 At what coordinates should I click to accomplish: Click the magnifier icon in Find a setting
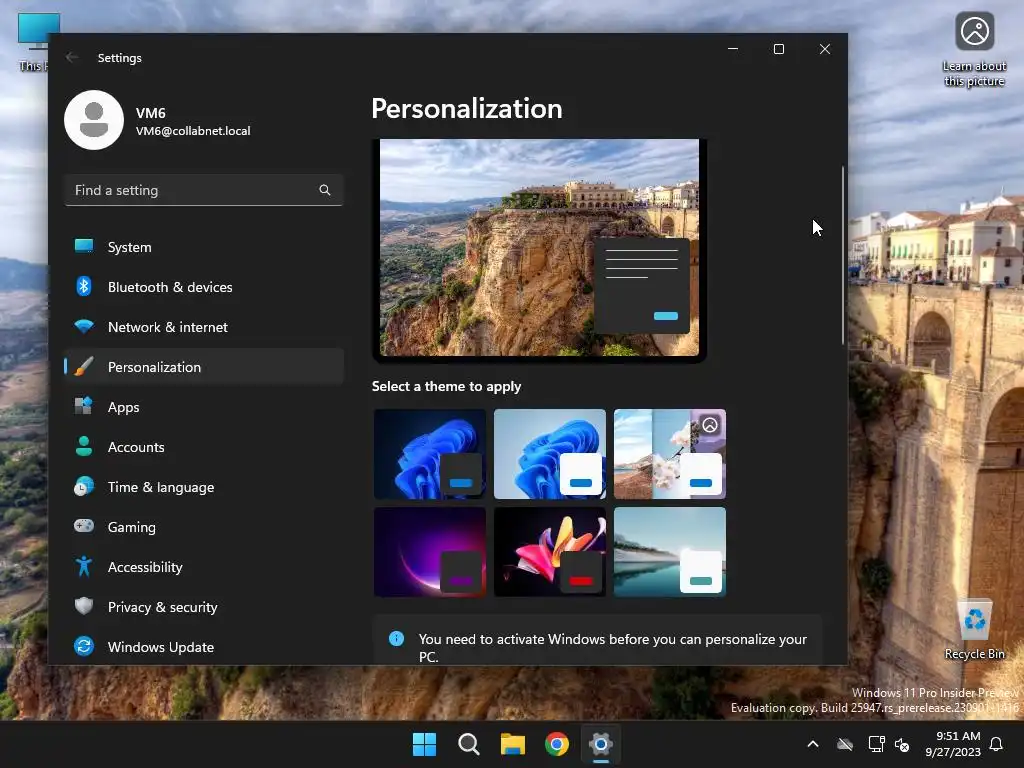[325, 190]
